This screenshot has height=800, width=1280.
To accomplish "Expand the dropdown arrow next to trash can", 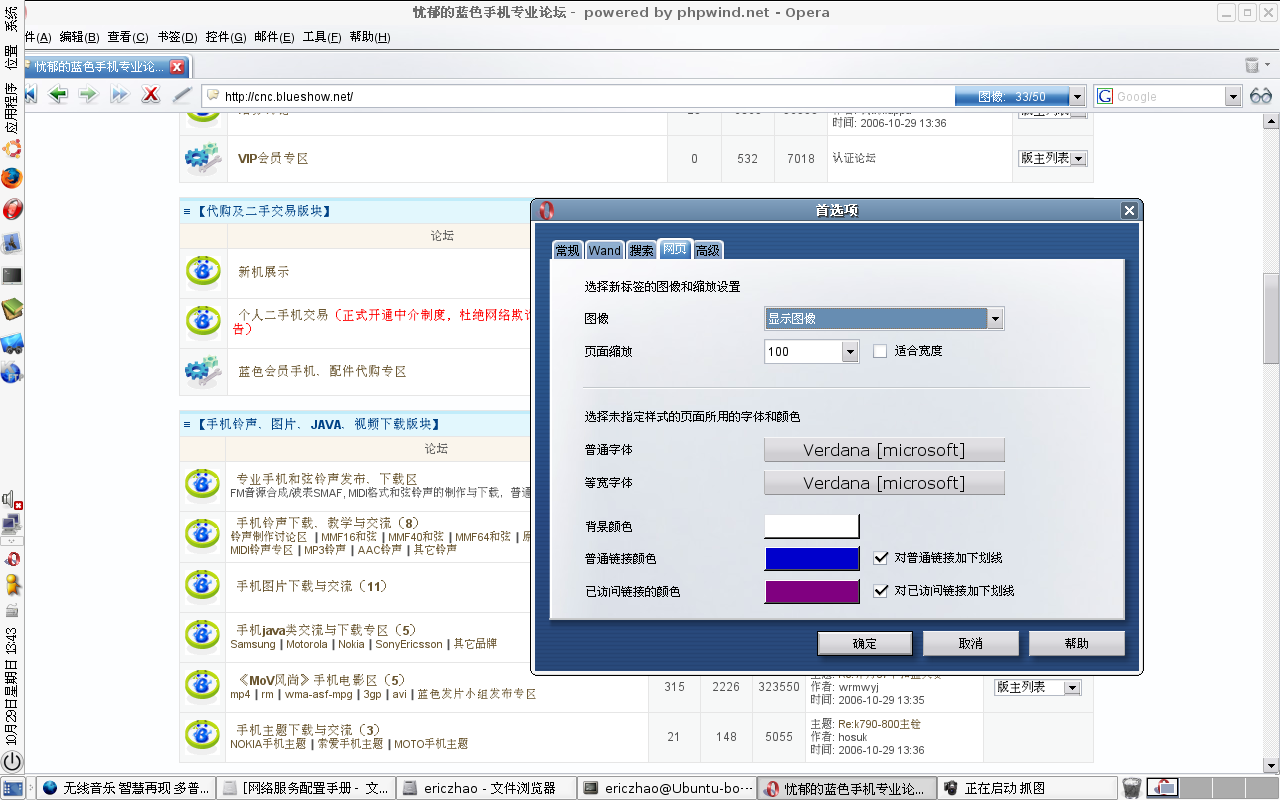I will coord(1268,66).
